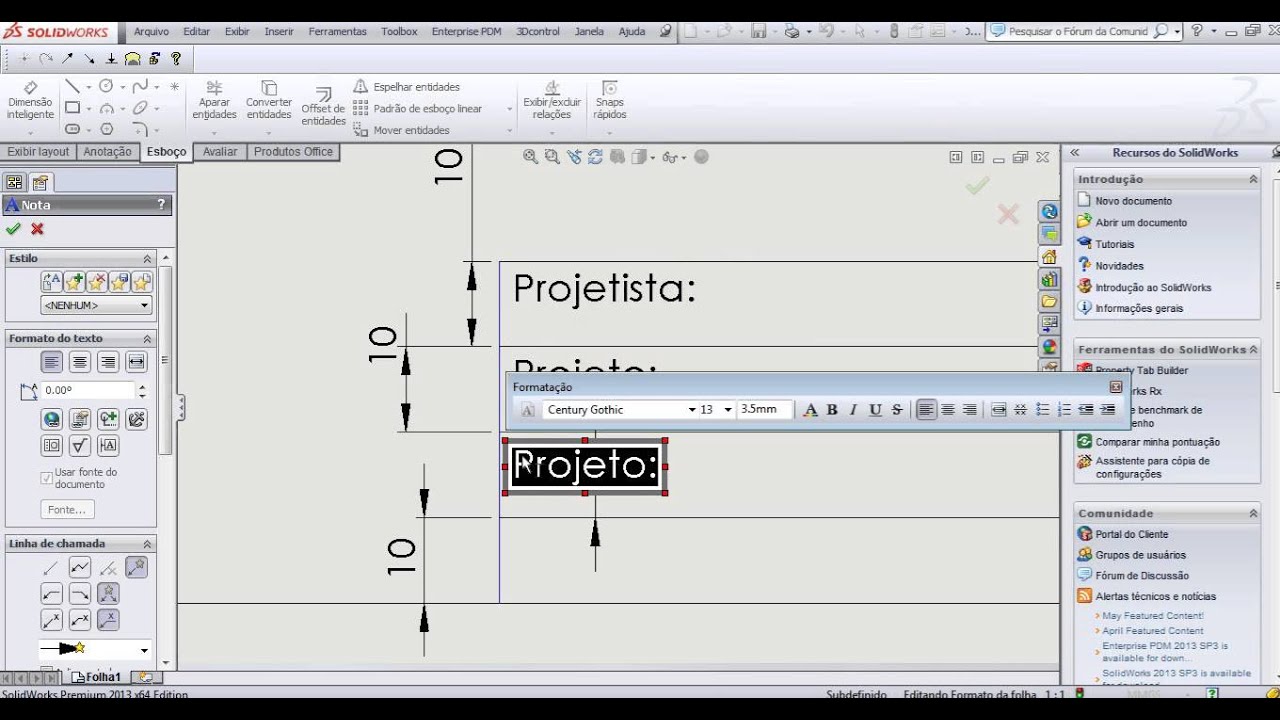Image resolution: width=1280 pixels, height=720 pixels.
Task: Click the Dimensão inteligente tool
Action: tap(30, 101)
